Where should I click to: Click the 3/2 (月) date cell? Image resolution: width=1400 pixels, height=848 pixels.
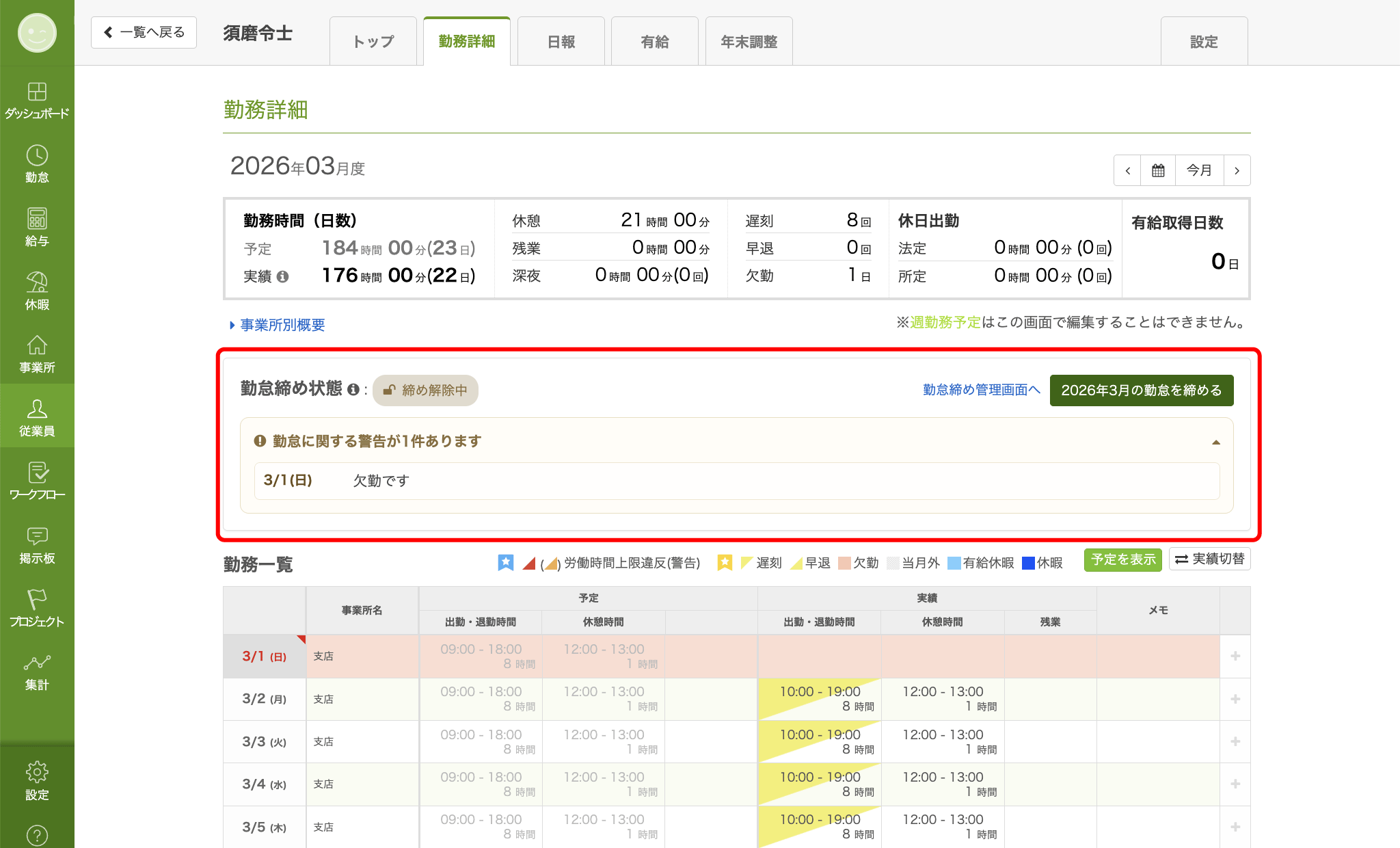tap(265, 699)
